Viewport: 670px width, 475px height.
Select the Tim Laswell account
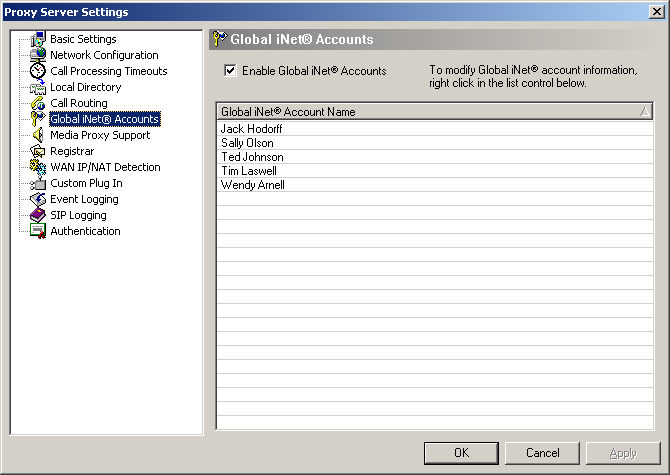coord(435,171)
